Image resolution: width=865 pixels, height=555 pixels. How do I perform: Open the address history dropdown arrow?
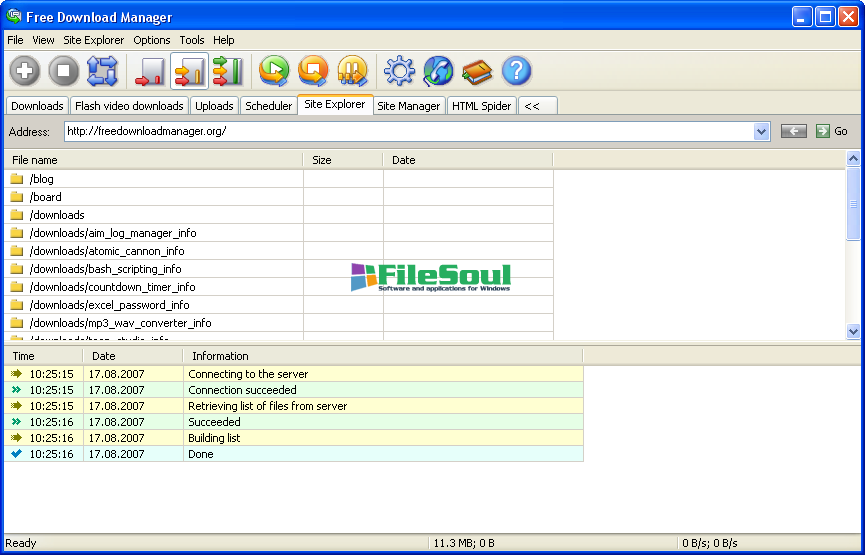coord(761,131)
